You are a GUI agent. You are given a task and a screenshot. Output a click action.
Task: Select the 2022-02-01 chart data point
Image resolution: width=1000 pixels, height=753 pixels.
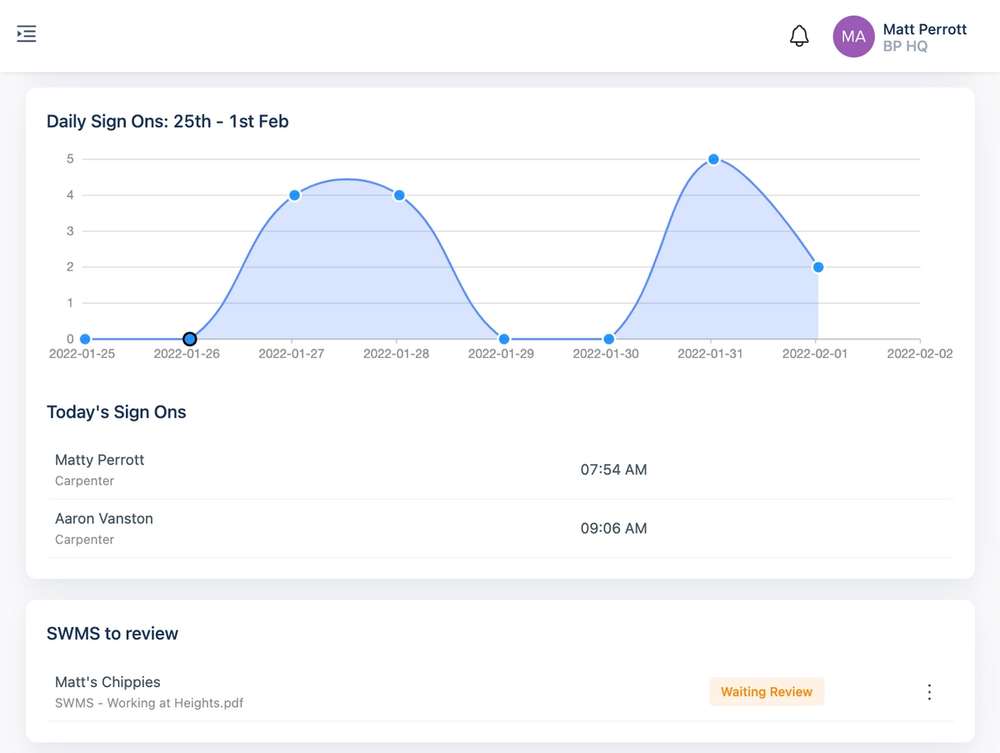point(818,267)
